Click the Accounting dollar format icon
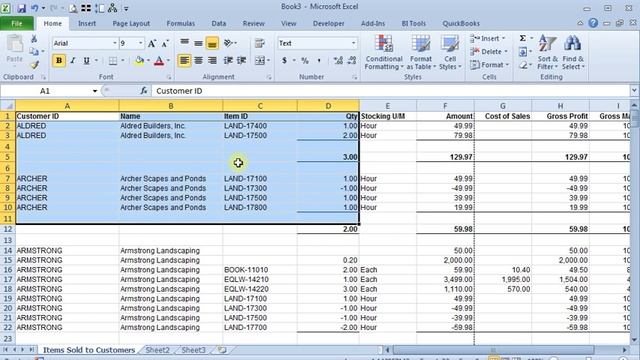The width and height of the screenshot is (640, 360). [x=284, y=61]
